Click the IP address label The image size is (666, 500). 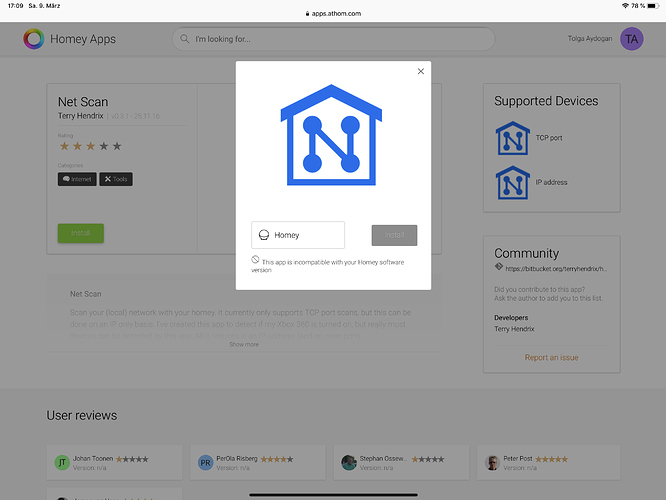[551, 182]
